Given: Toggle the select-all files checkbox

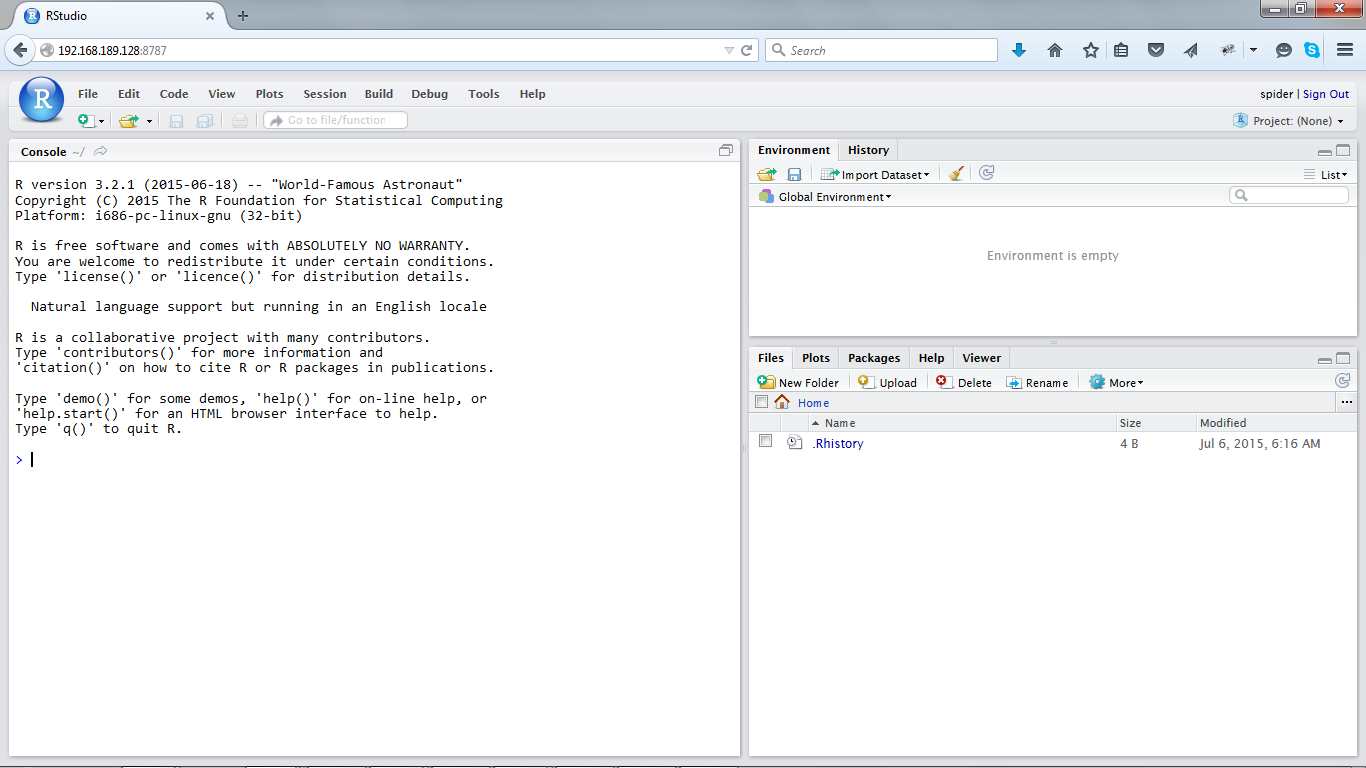Looking at the screenshot, I should click(762, 402).
